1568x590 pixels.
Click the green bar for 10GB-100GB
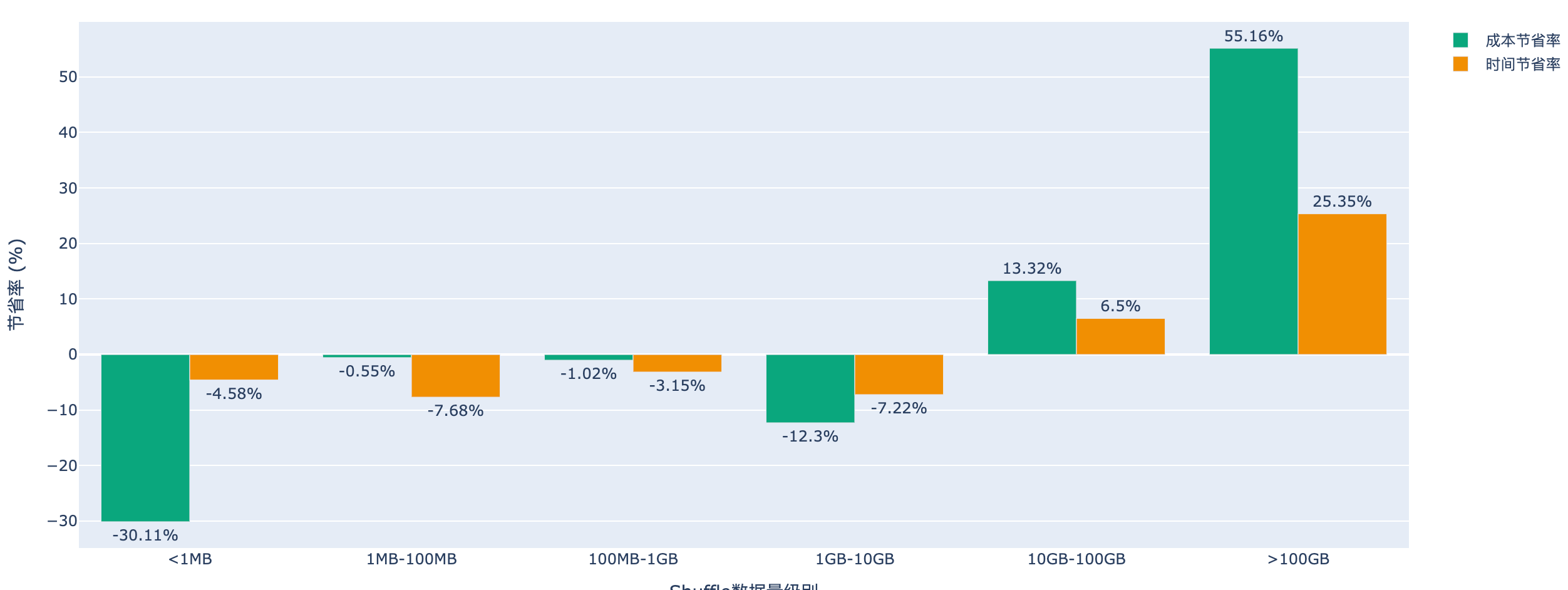coord(1031,318)
